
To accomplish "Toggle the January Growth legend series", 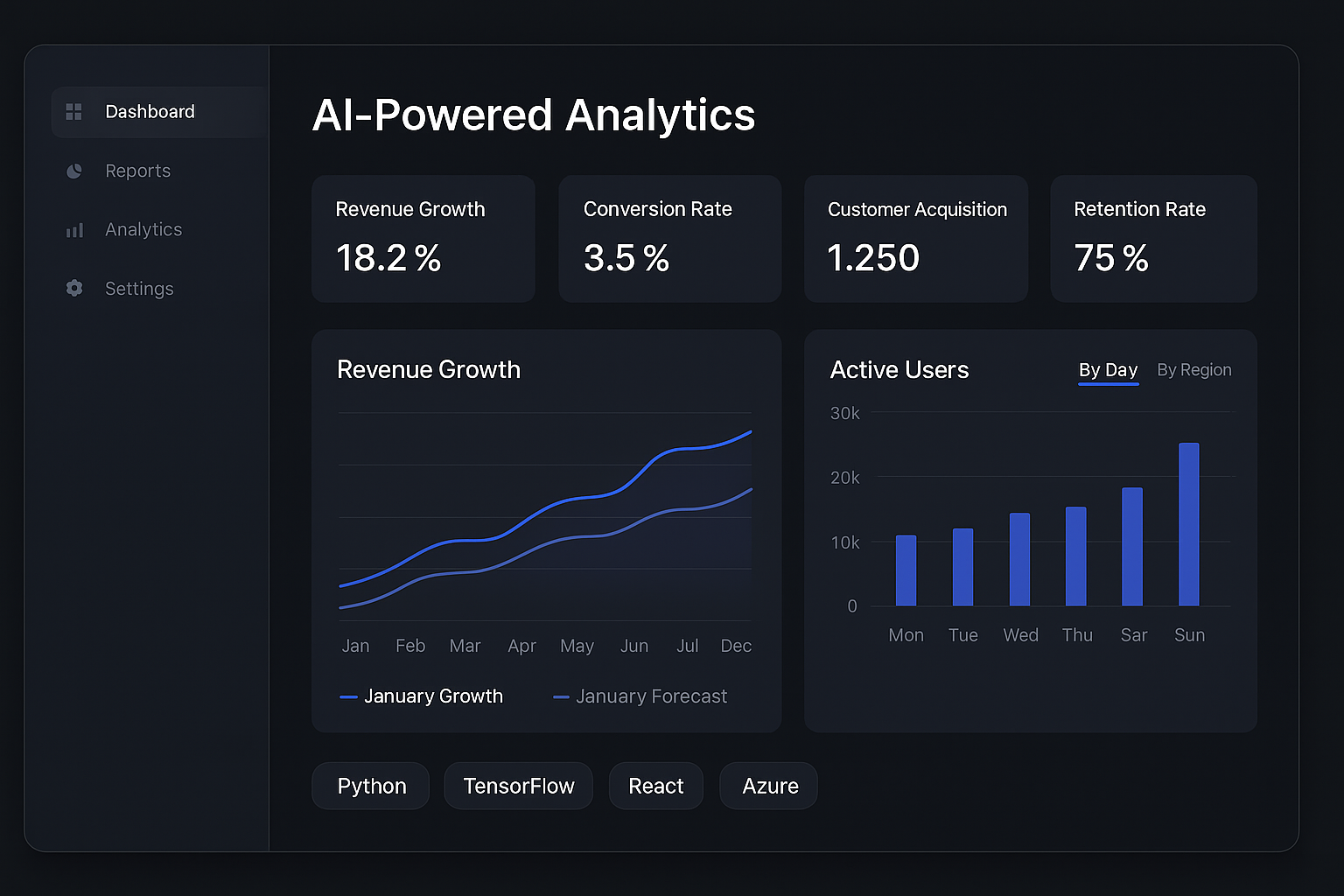I will coord(422,696).
